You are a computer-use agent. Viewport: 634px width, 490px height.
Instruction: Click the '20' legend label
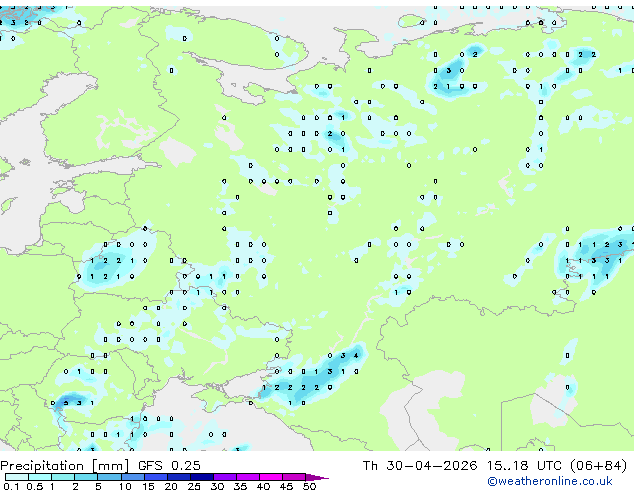[171, 486]
